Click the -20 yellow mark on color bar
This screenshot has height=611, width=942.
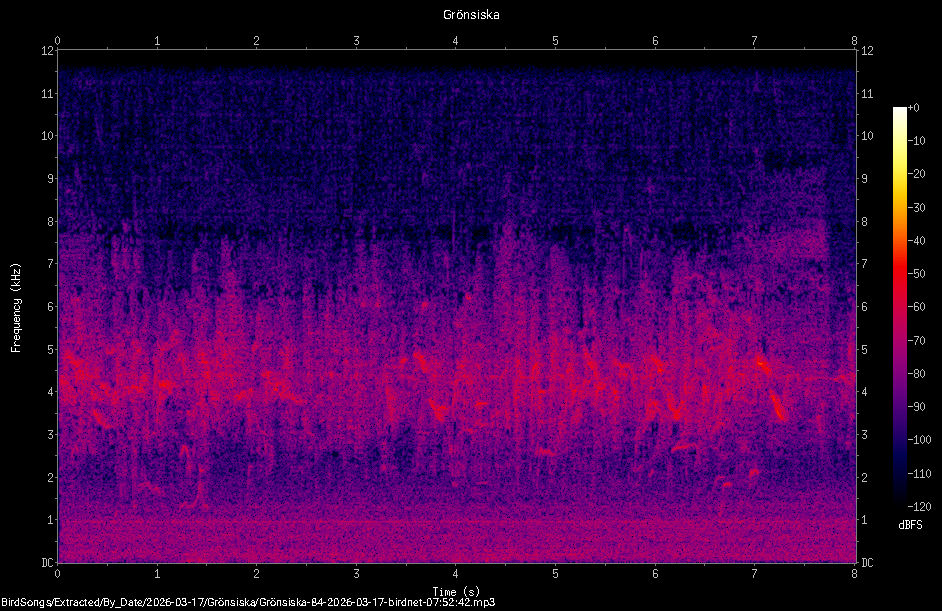916,174
